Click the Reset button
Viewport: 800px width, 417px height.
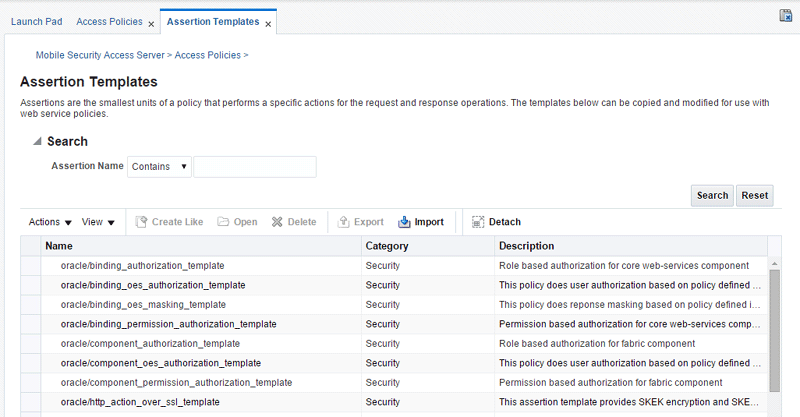tap(755, 195)
